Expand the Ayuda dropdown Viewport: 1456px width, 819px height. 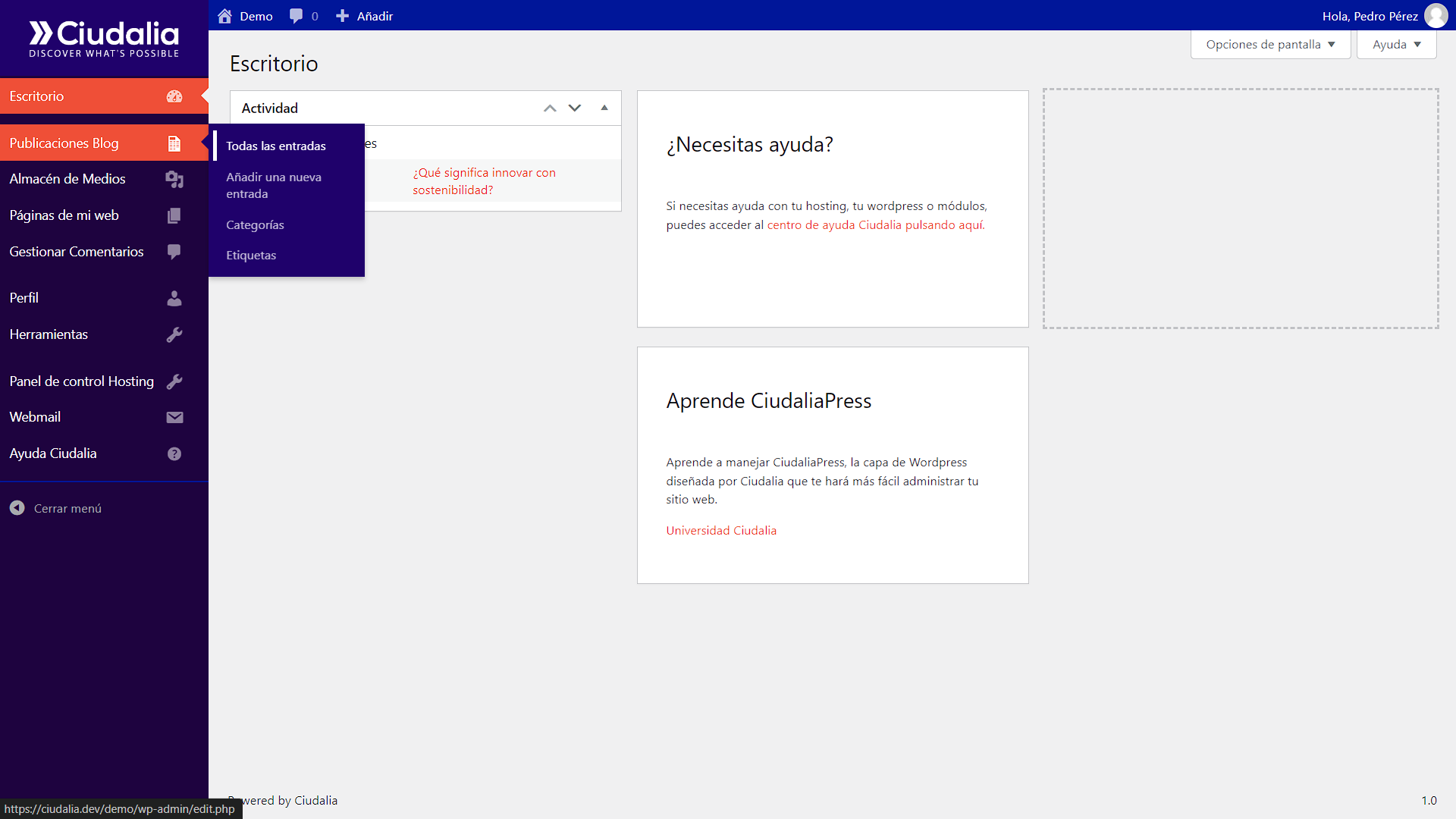(x=1395, y=44)
